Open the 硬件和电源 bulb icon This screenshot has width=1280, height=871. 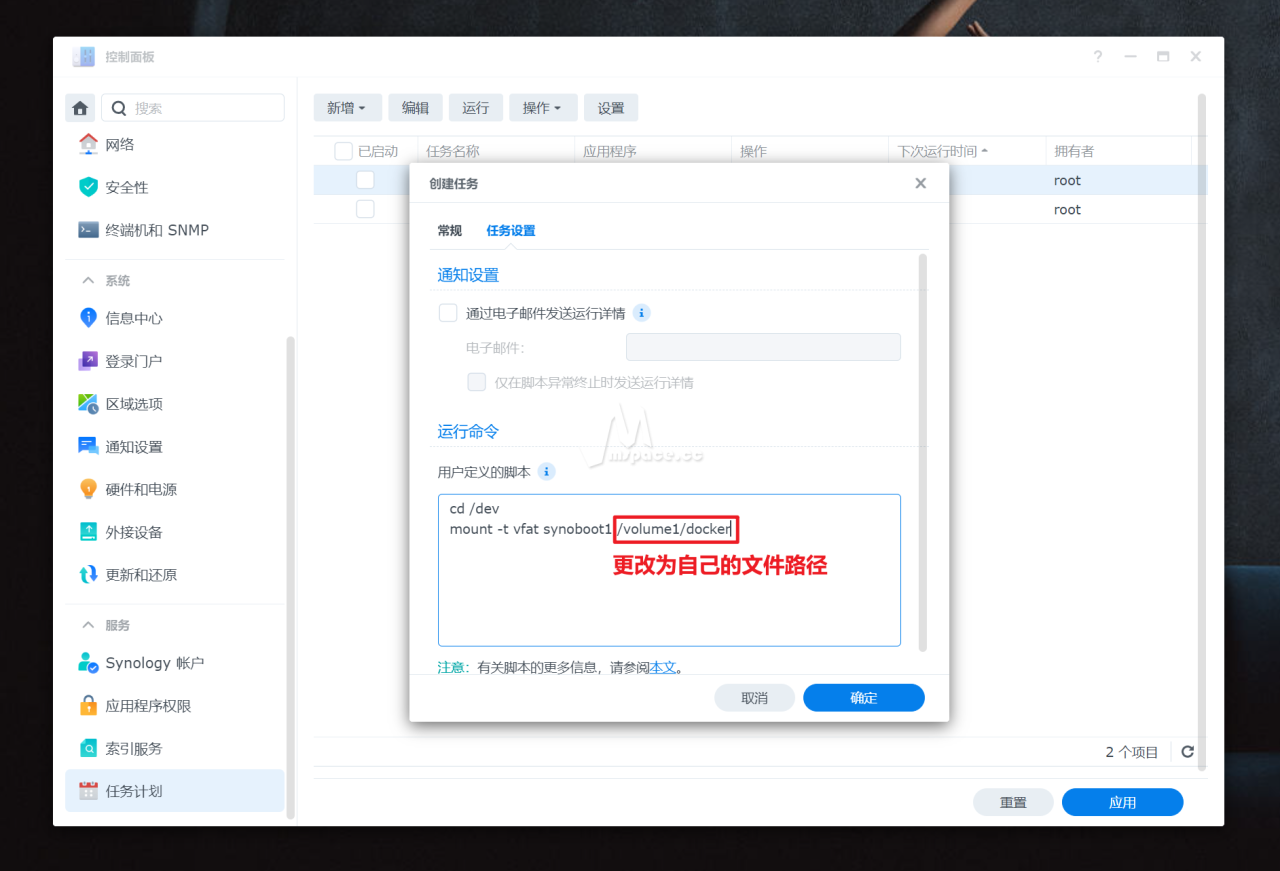click(88, 489)
